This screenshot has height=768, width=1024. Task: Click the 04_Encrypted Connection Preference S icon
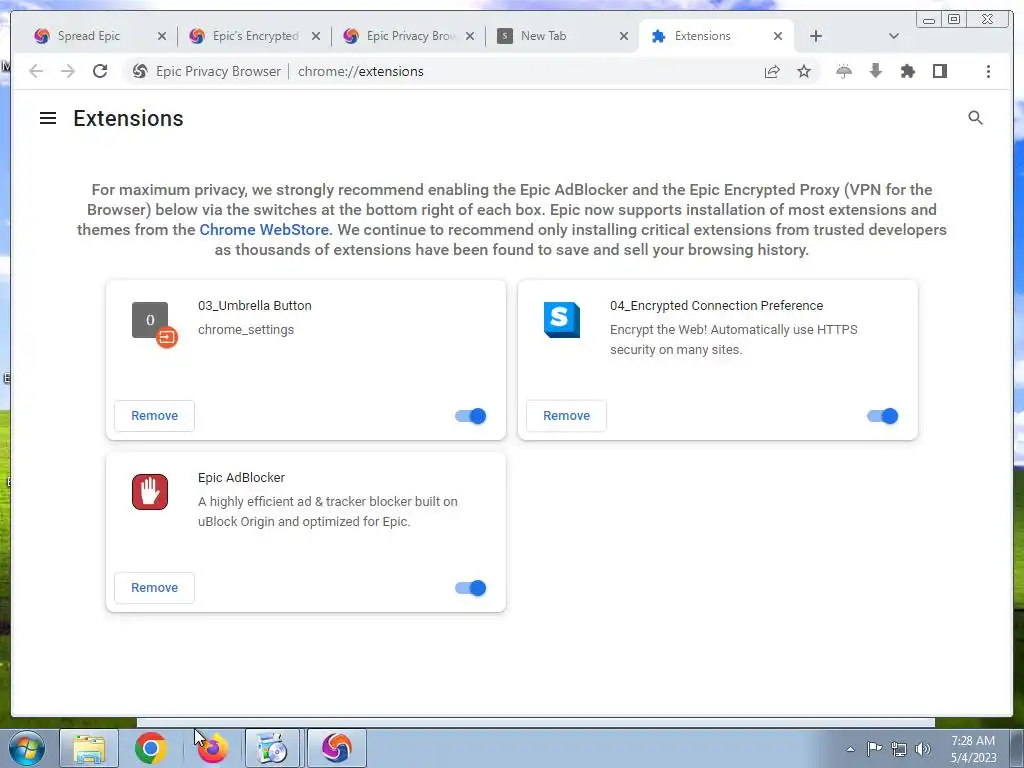[x=562, y=319]
